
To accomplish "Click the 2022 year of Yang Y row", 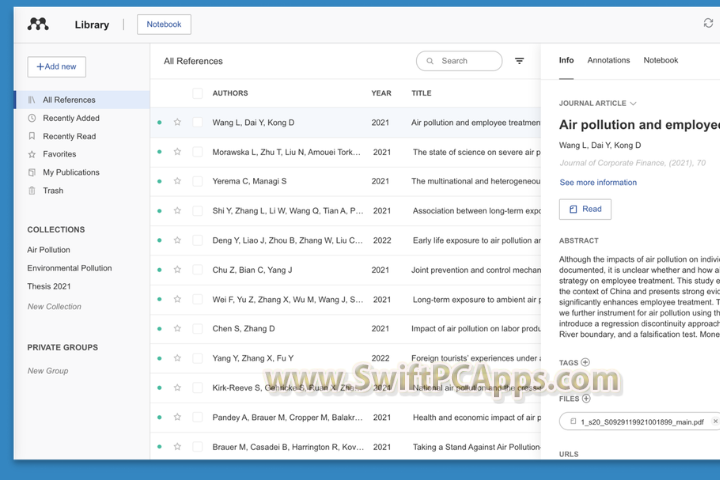I will 380,358.
